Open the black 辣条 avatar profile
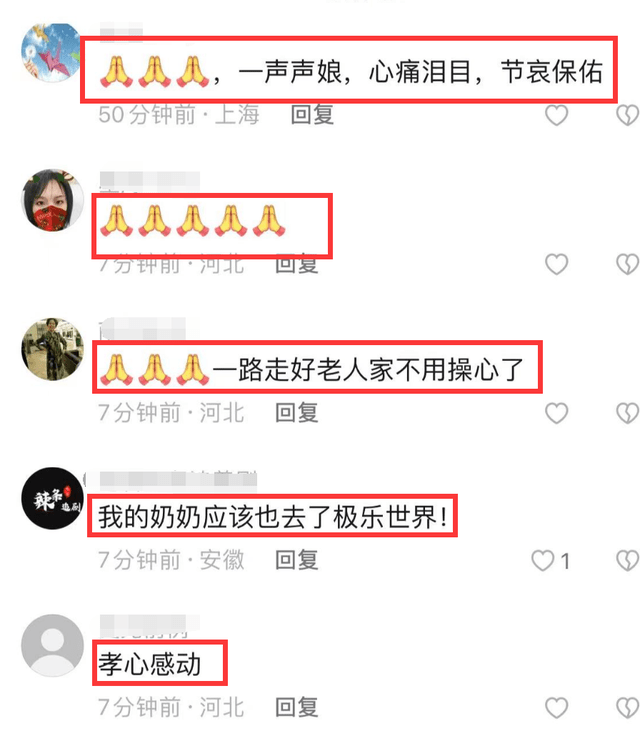Image resolution: width=640 pixels, height=736 pixels. pyautogui.click(x=52, y=498)
